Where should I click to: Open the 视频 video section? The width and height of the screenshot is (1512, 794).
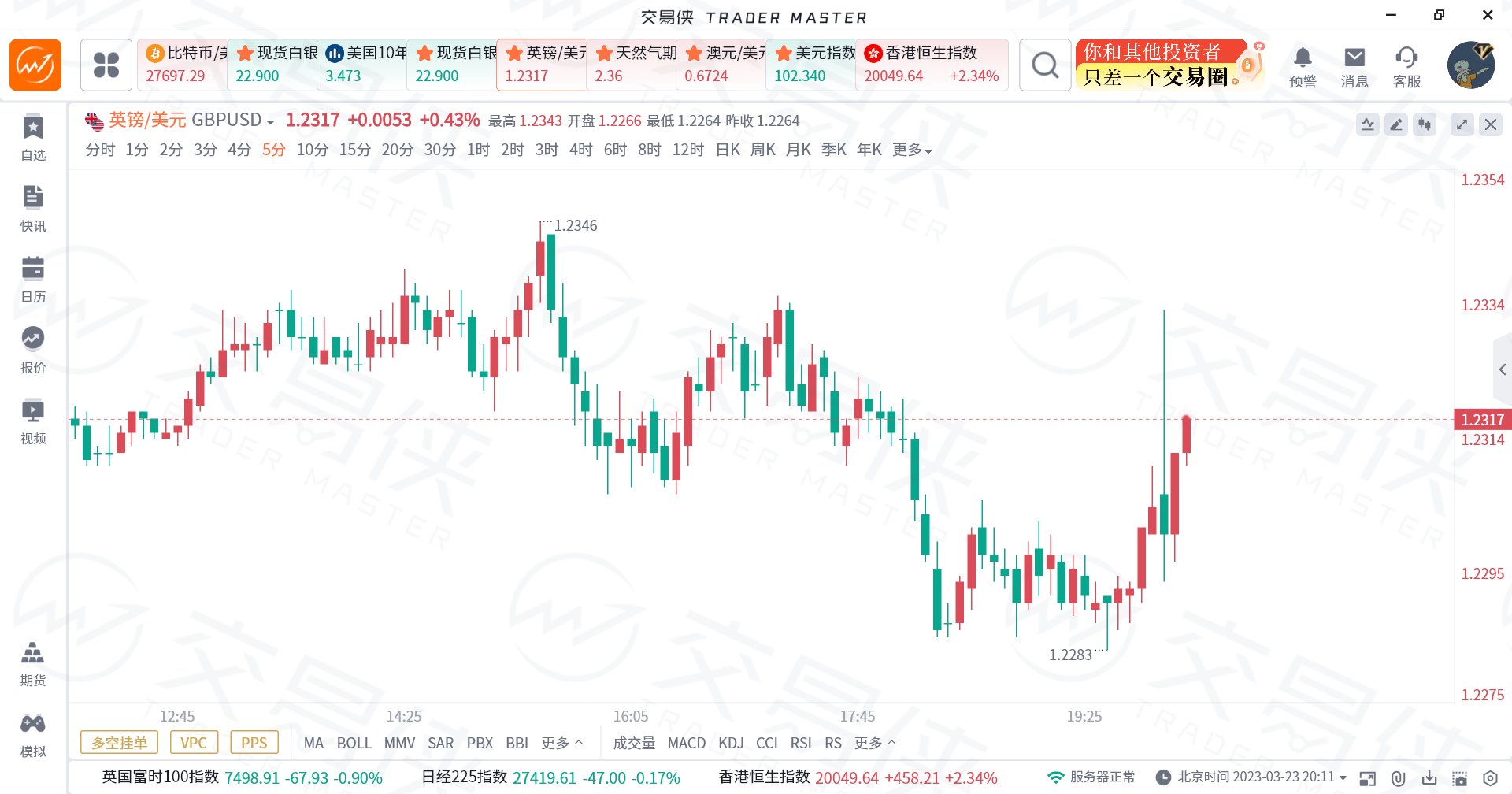pyautogui.click(x=33, y=421)
